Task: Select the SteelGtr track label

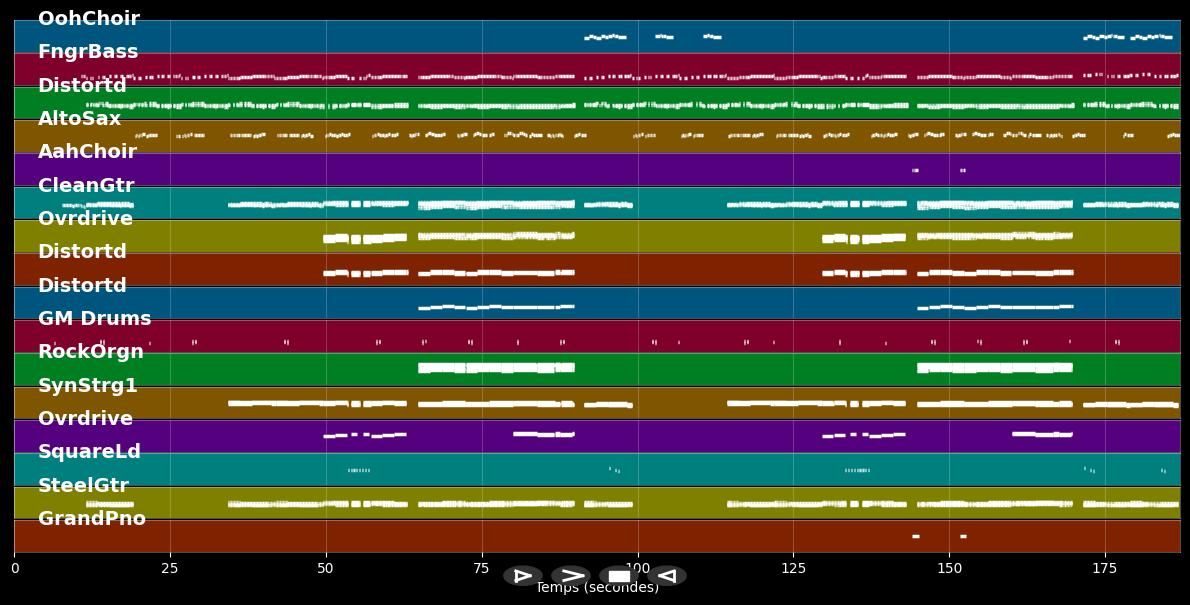Action: (83, 486)
